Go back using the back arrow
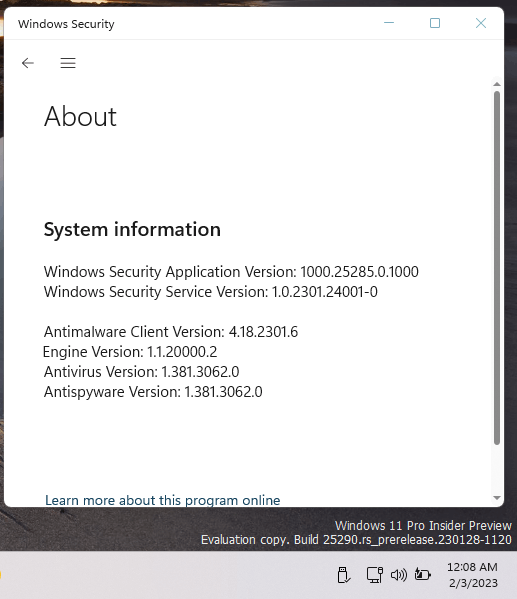The width and height of the screenshot is (517, 599). (x=28, y=63)
